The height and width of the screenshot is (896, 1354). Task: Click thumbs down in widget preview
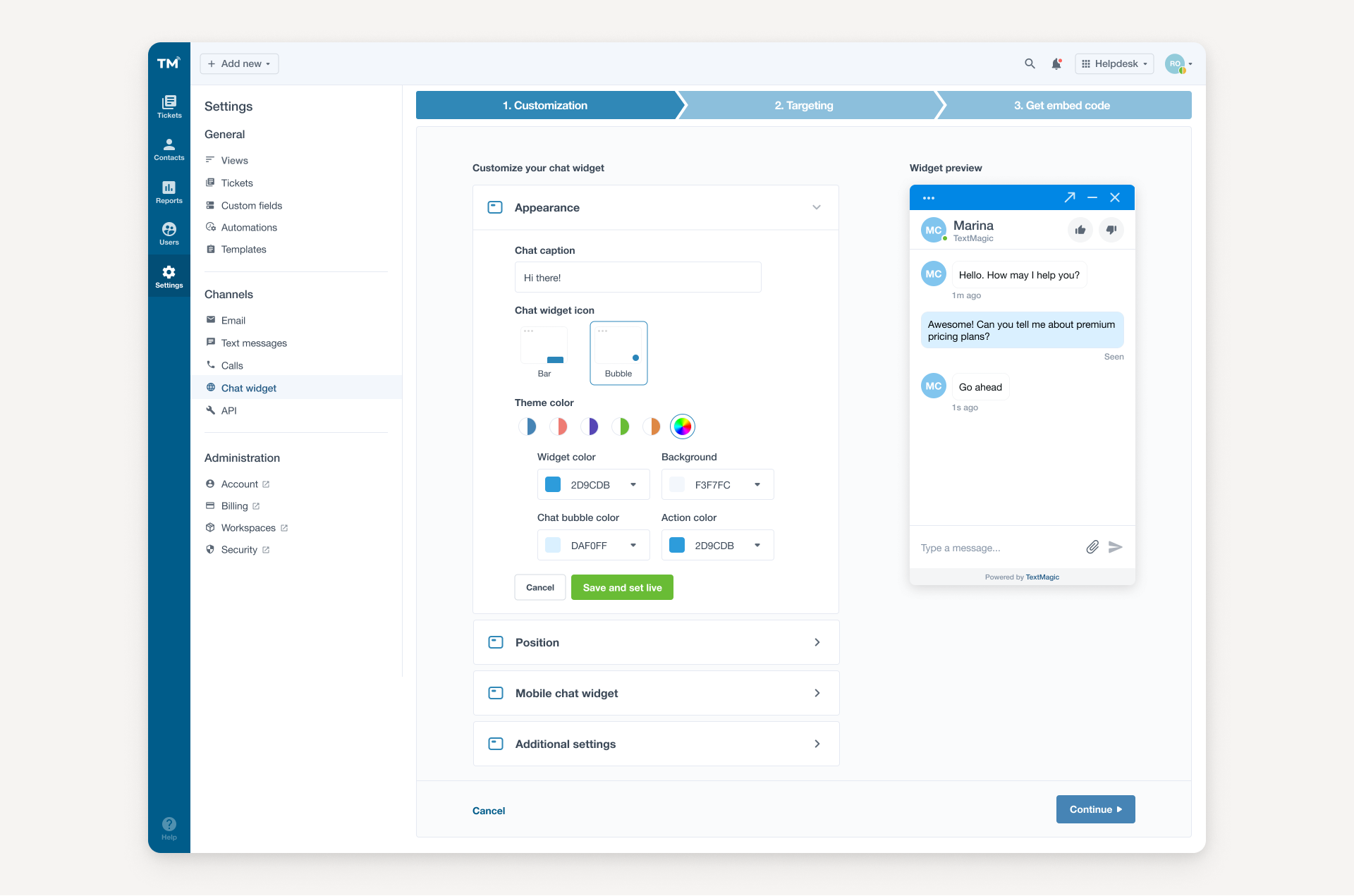1111,230
